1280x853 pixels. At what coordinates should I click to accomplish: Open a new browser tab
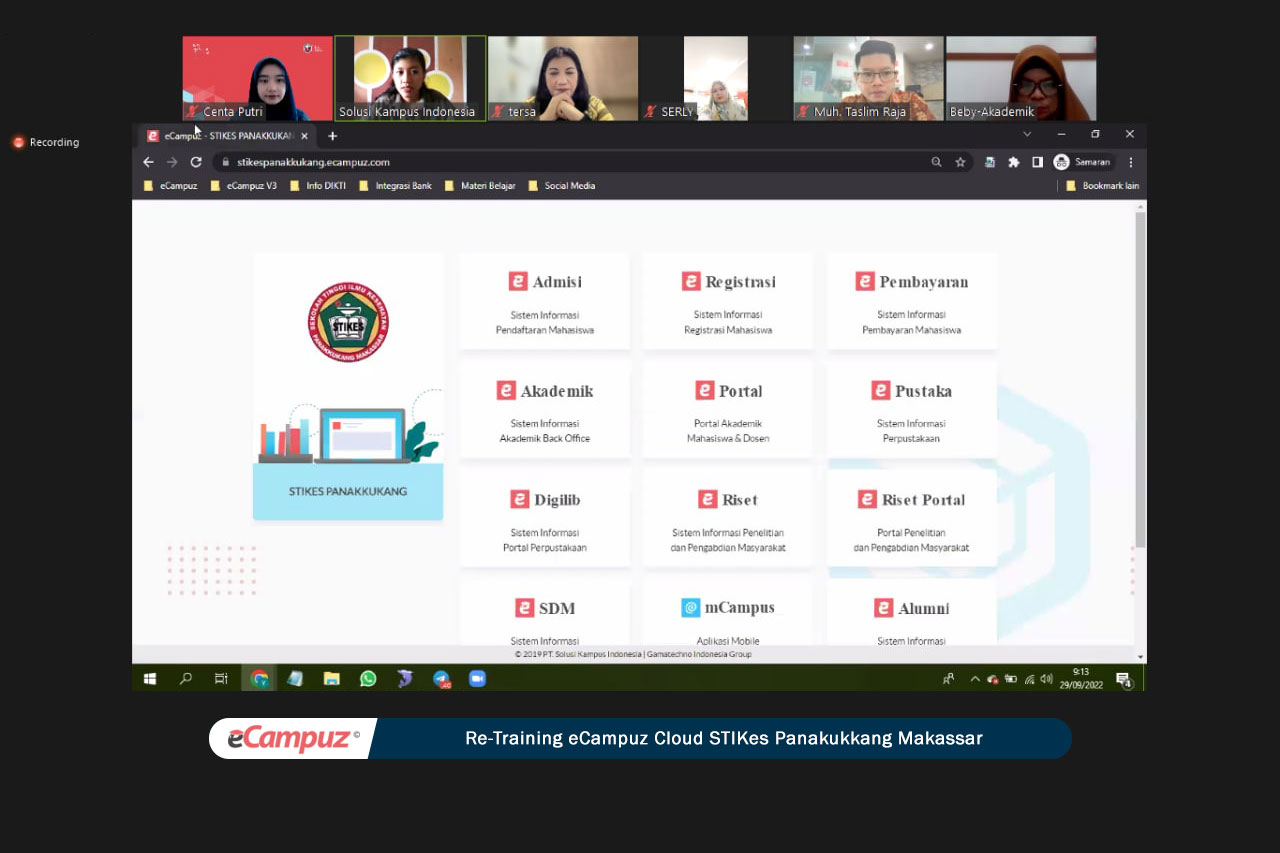[333, 136]
